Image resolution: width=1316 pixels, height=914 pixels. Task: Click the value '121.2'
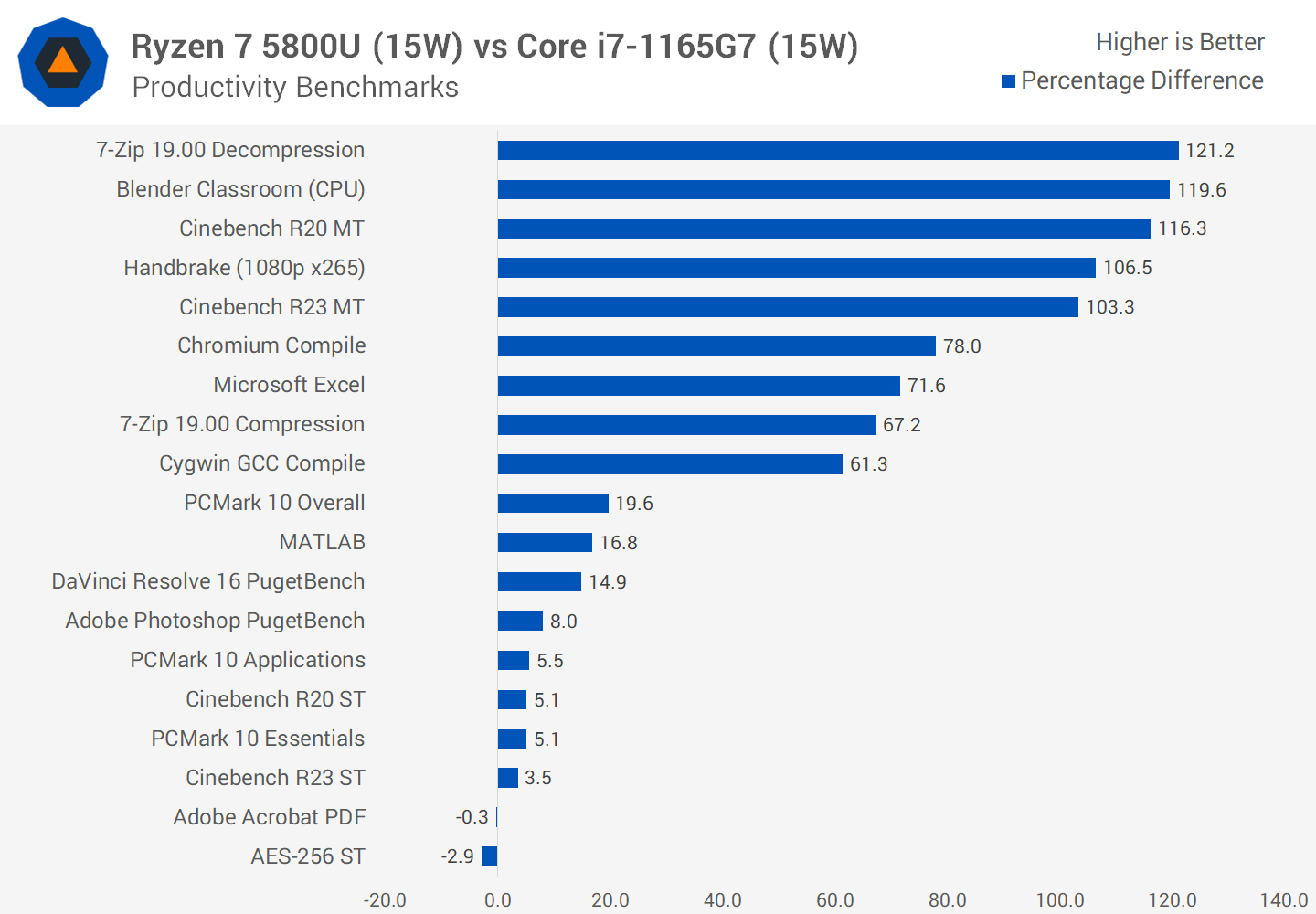(1210, 151)
